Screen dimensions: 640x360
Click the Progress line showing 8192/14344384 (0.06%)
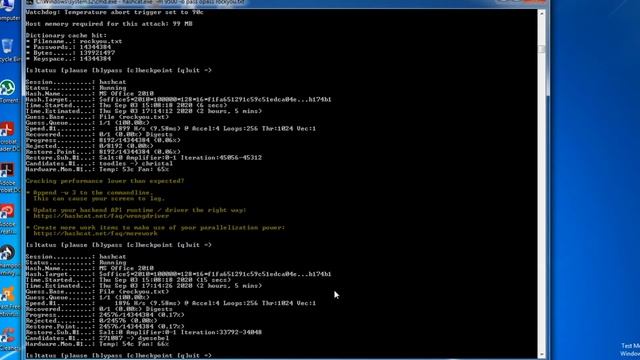(x=103, y=140)
